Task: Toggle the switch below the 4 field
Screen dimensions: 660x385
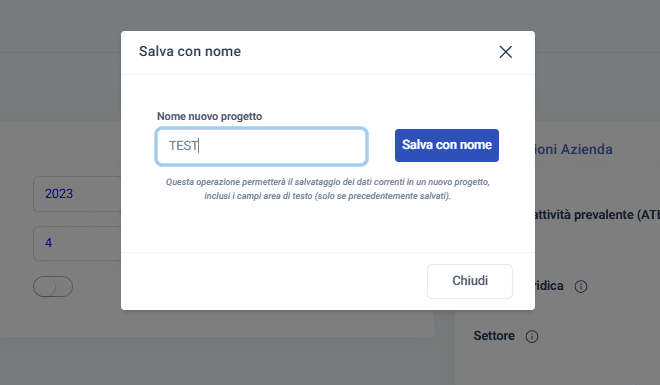Action: pos(53,287)
